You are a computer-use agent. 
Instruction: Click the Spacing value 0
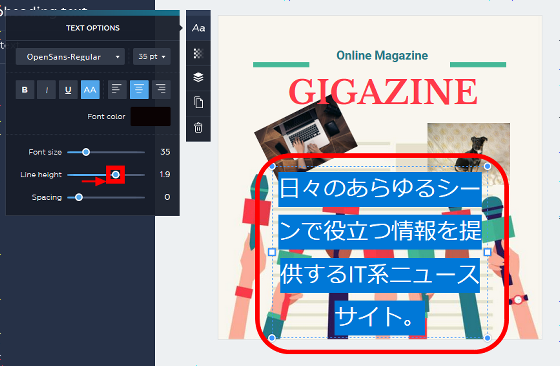(167, 197)
